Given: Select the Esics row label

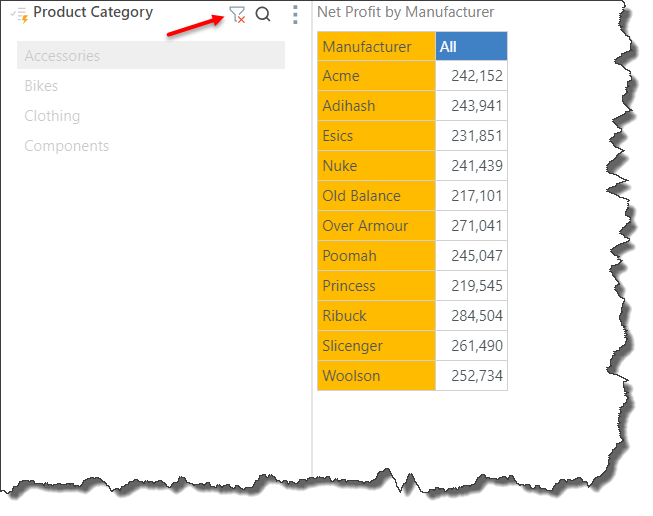Looking at the screenshot, I should tap(376, 136).
